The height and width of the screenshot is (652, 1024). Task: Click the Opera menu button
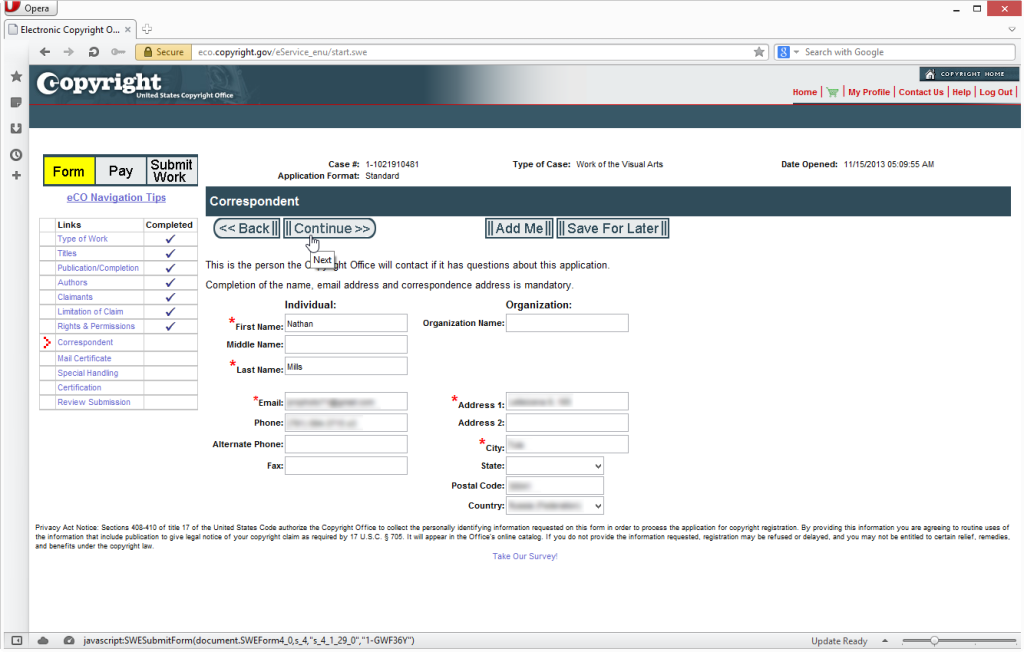[x=29, y=8]
